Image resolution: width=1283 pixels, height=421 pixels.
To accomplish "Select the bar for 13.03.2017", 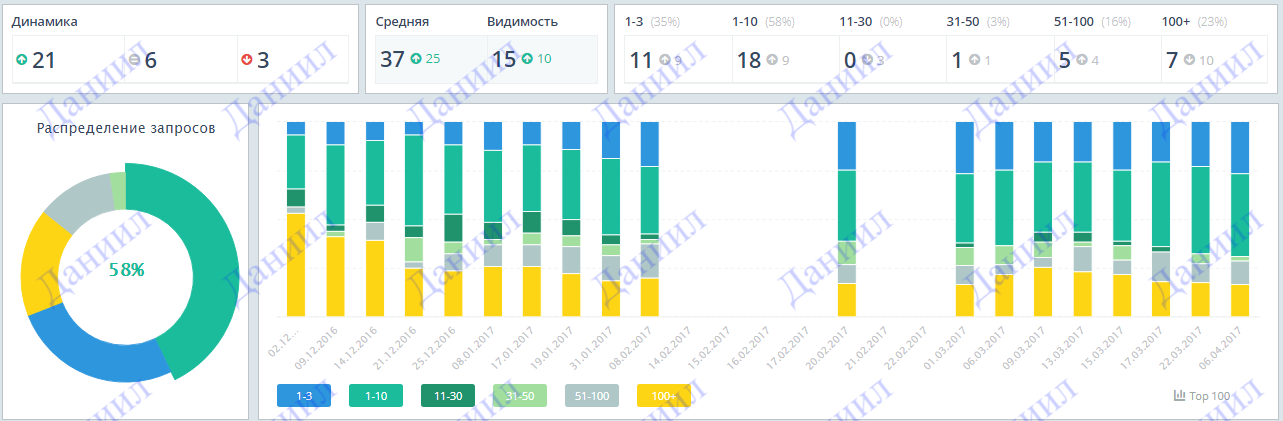I will point(1083,220).
